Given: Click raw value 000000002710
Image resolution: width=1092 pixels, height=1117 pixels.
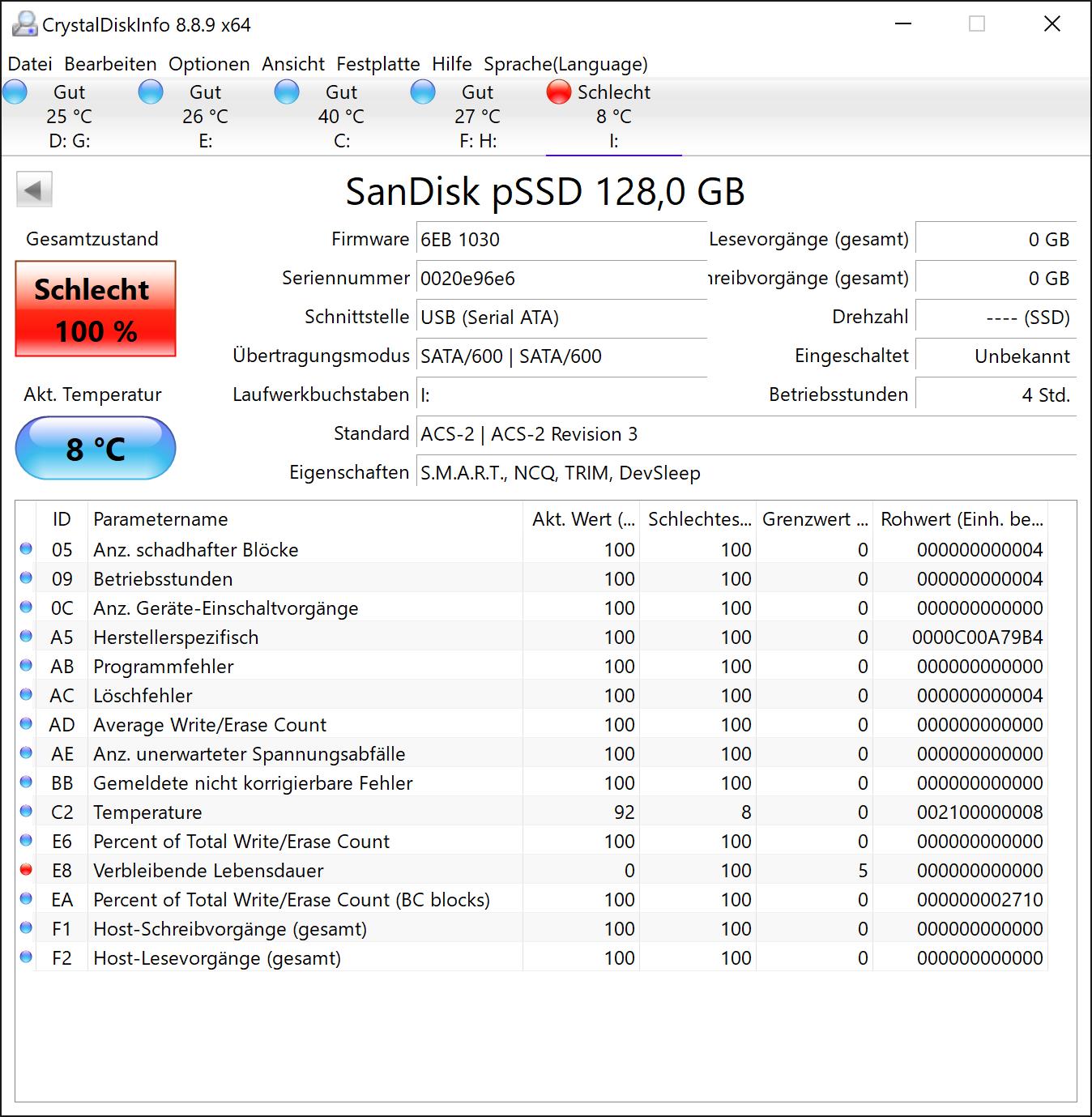Looking at the screenshot, I should coord(980,900).
